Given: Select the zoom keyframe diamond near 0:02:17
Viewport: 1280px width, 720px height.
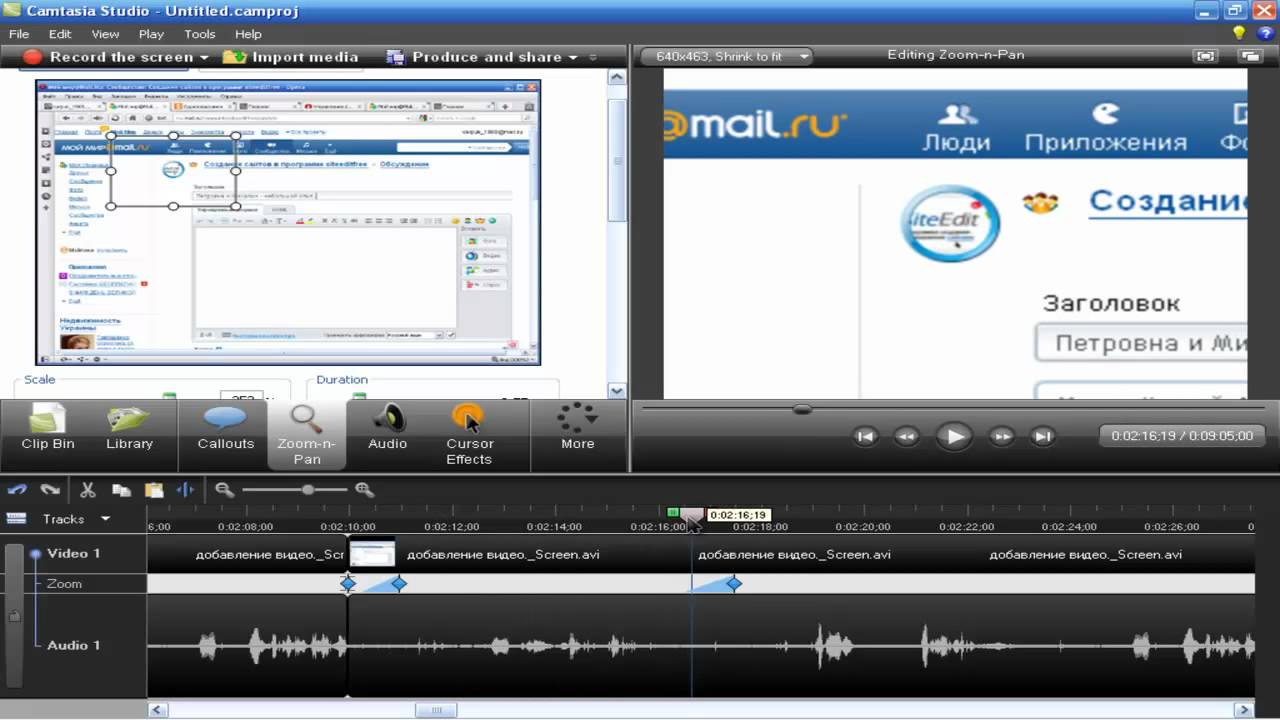Looking at the screenshot, I should 734,583.
